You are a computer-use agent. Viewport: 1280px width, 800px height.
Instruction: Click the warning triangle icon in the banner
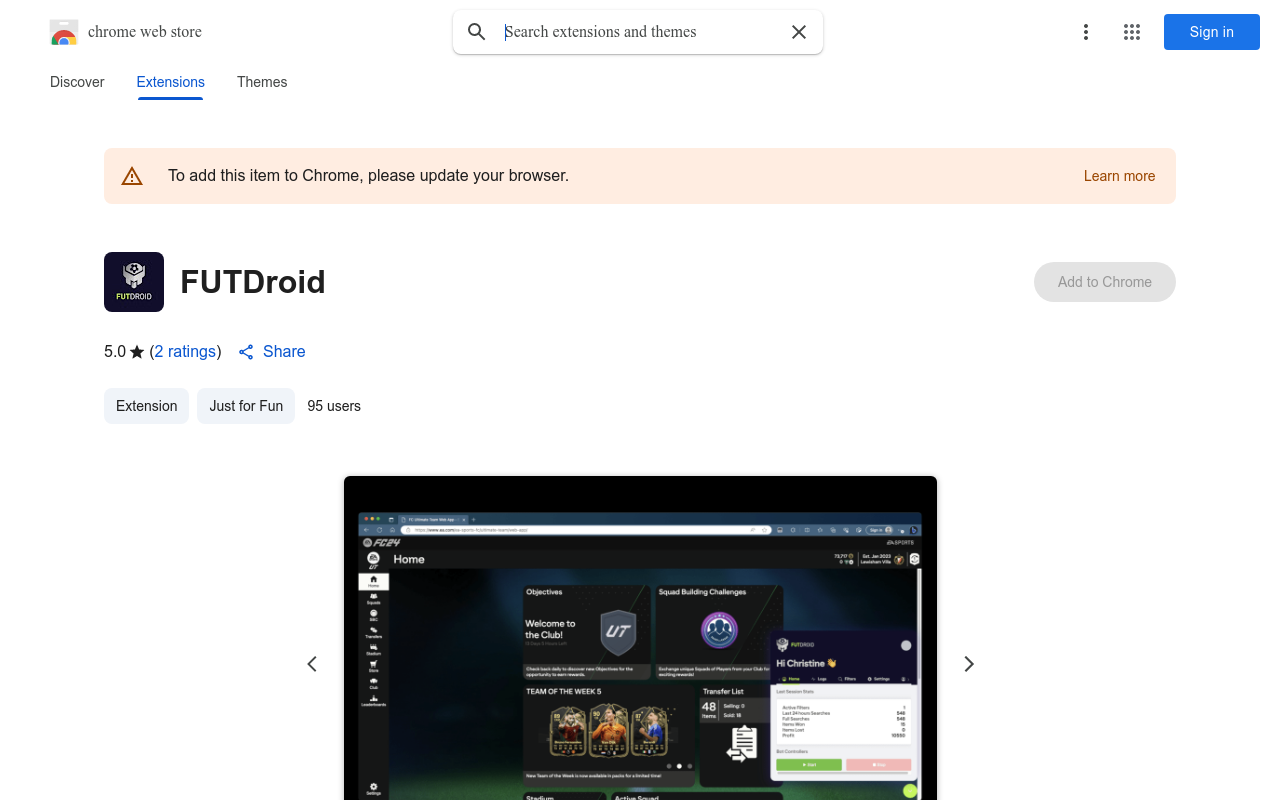[x=132, y=176]
